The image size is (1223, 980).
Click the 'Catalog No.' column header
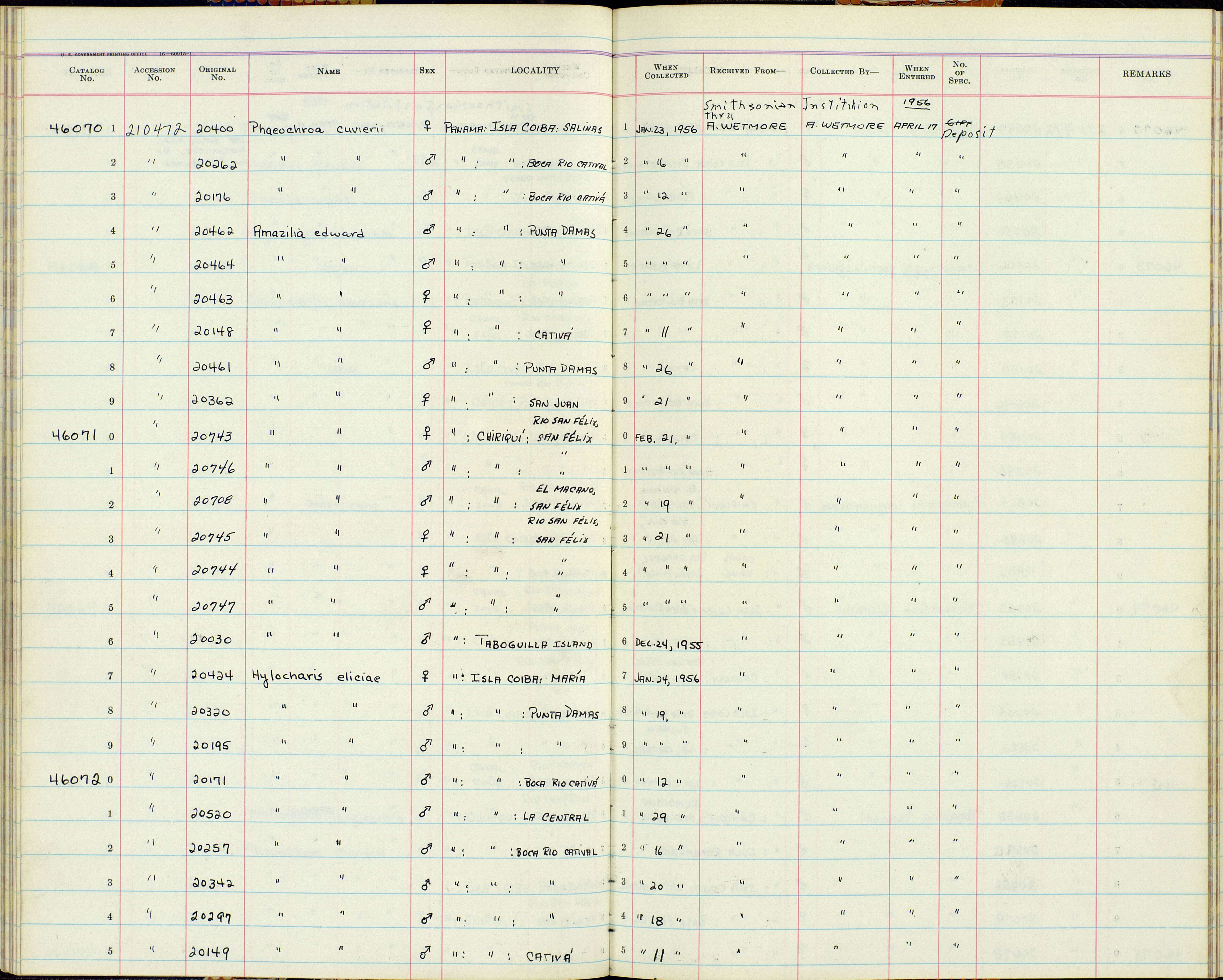coord(87,74)
